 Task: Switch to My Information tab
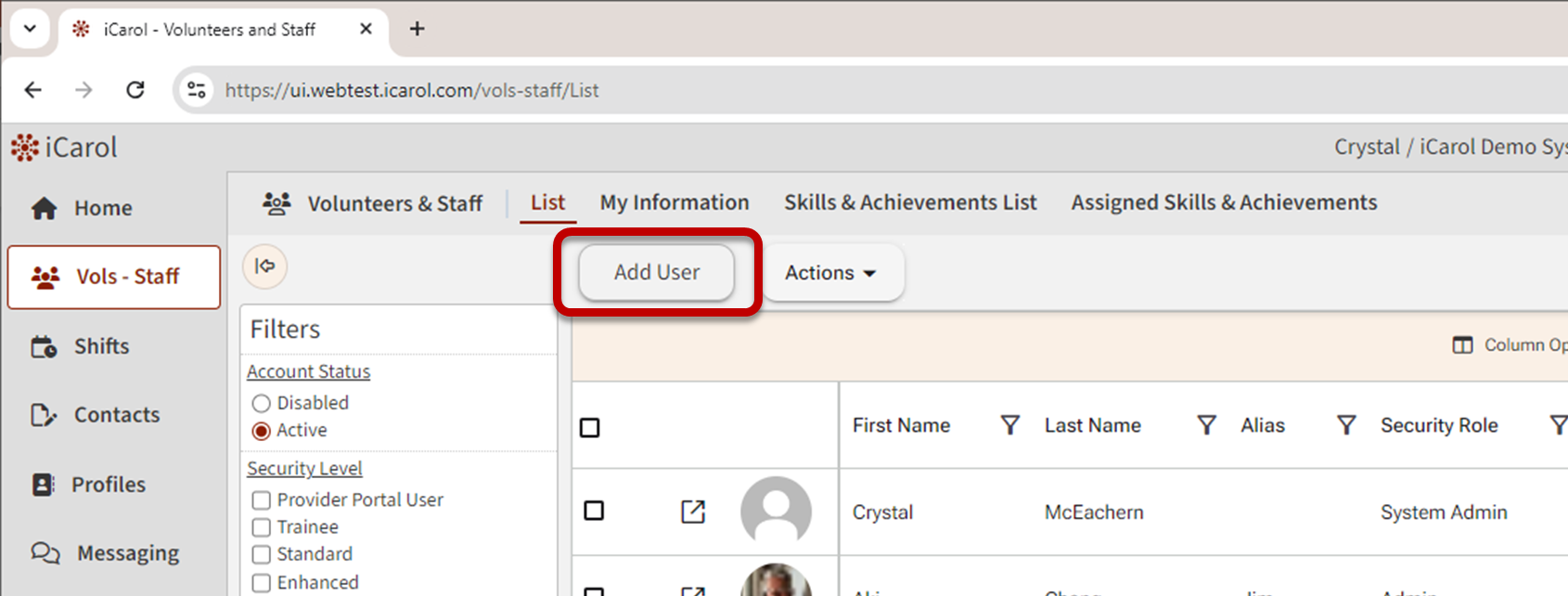click(x=674, y=202)
